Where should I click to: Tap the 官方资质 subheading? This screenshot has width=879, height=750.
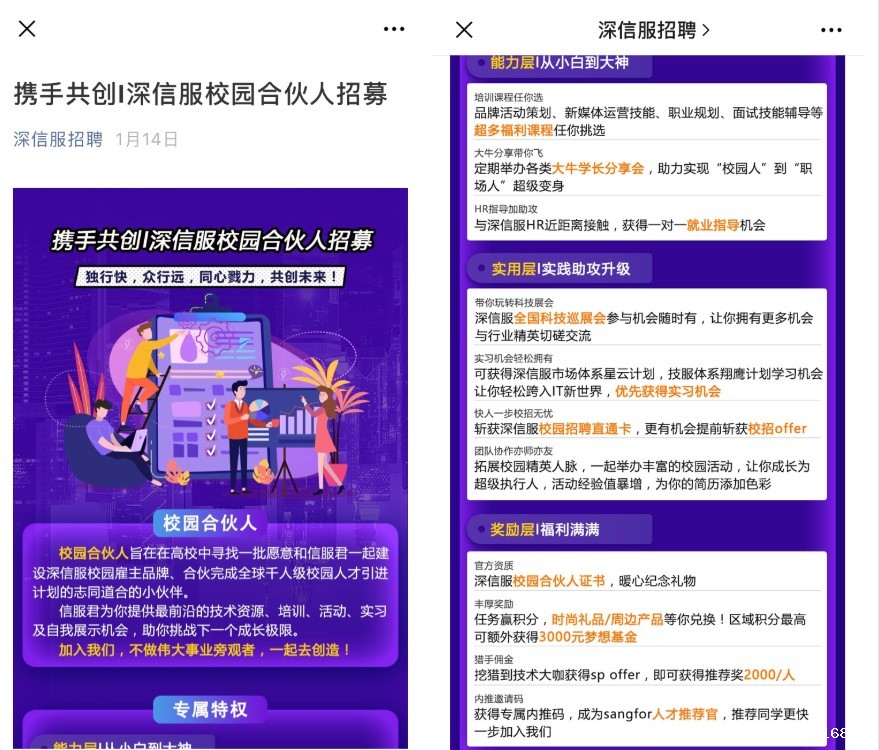click(x=494, y=566)
